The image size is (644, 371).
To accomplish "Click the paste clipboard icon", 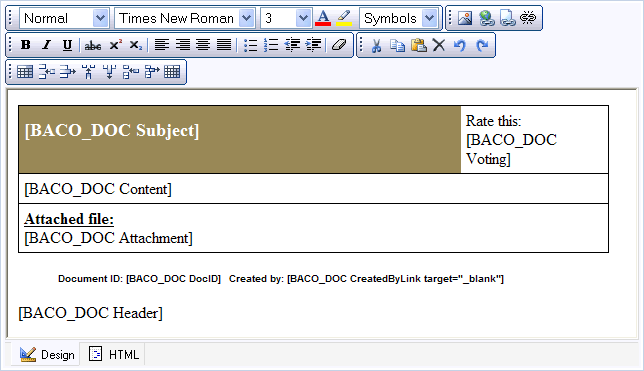I will pos(418,45).
